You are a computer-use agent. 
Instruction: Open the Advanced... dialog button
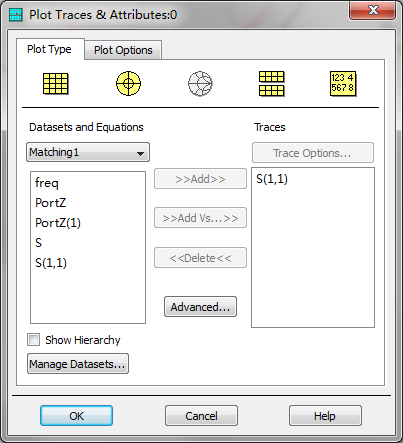200,307
